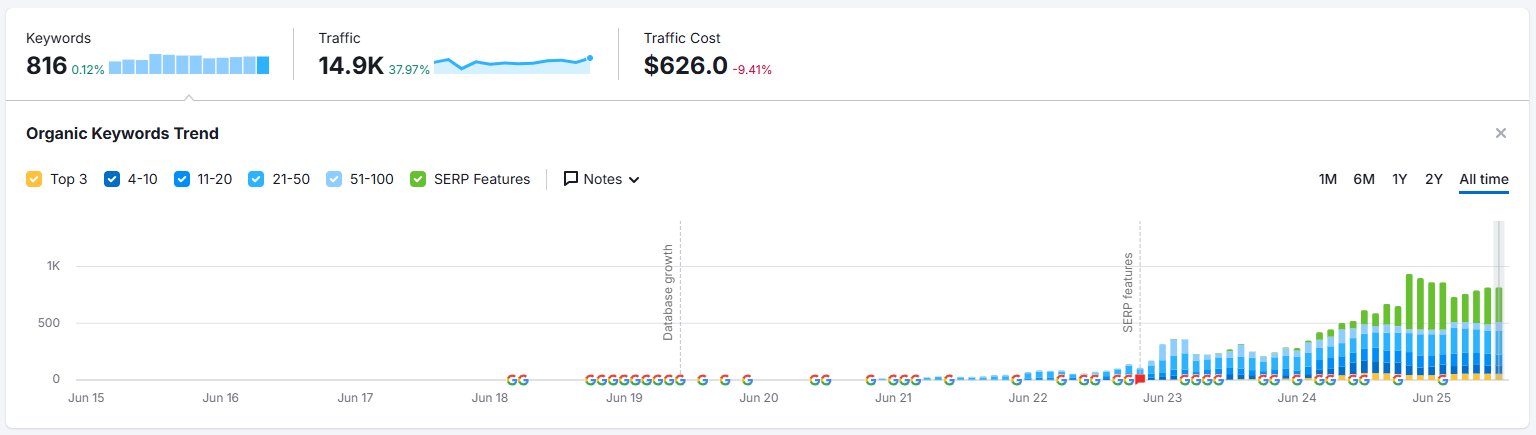The width and height of the screenshot is (1536, 435).
Task: Click the Google update icon below Jun 20
Action: tap(747, 380)
